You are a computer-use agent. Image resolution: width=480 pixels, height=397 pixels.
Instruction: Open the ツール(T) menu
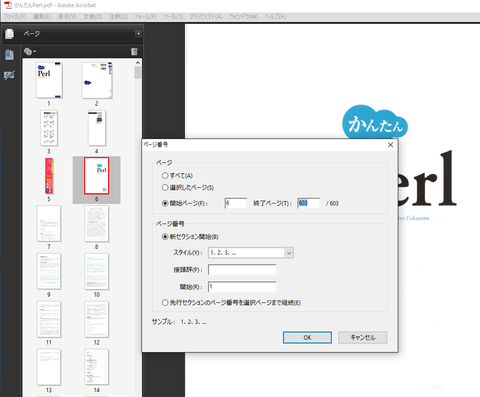173,16
